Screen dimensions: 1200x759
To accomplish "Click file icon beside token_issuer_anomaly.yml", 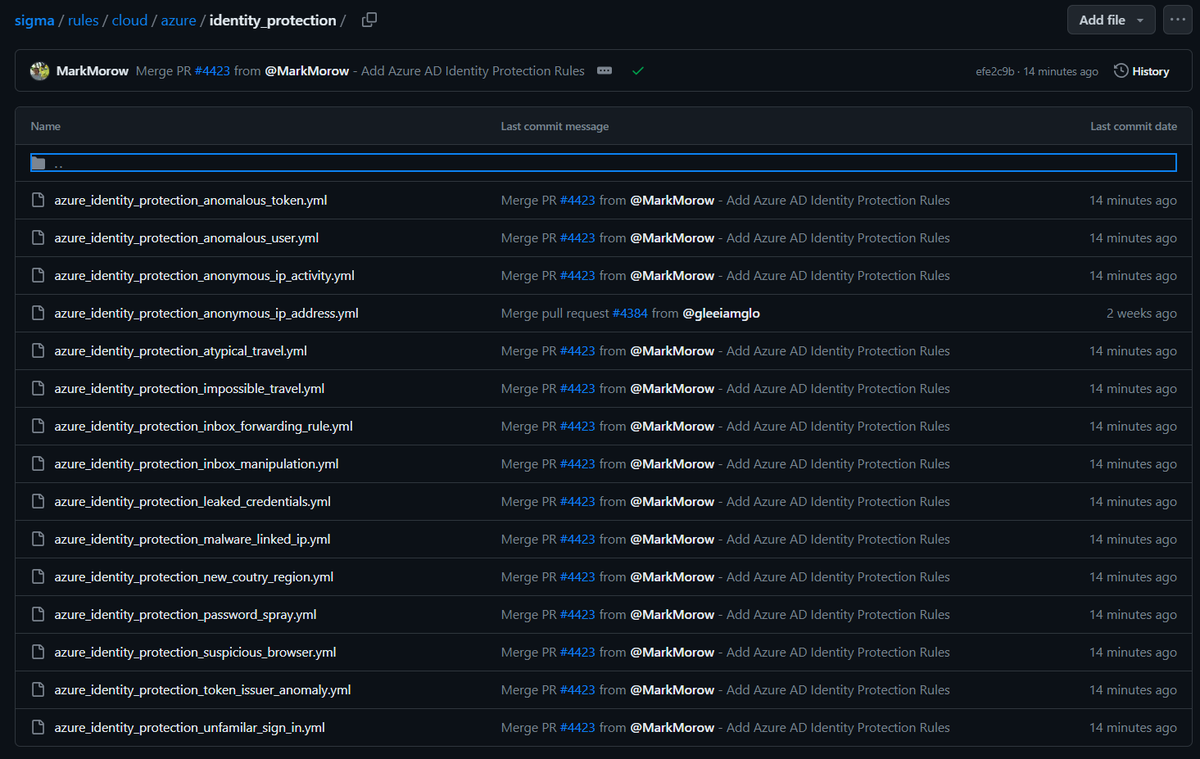I will click(x=38, y=690).
